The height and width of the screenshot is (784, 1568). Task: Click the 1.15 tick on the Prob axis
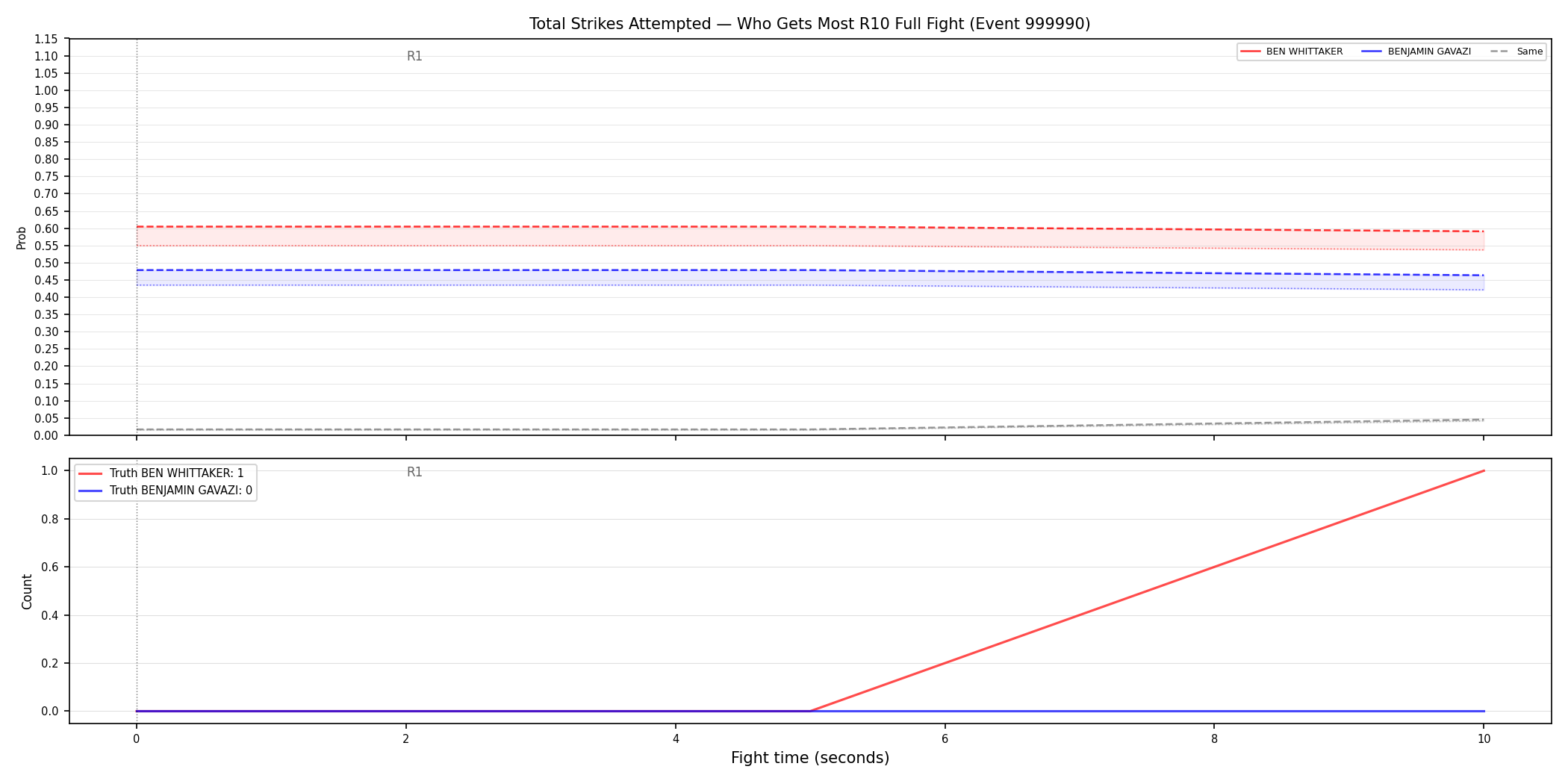click(46, 39)
